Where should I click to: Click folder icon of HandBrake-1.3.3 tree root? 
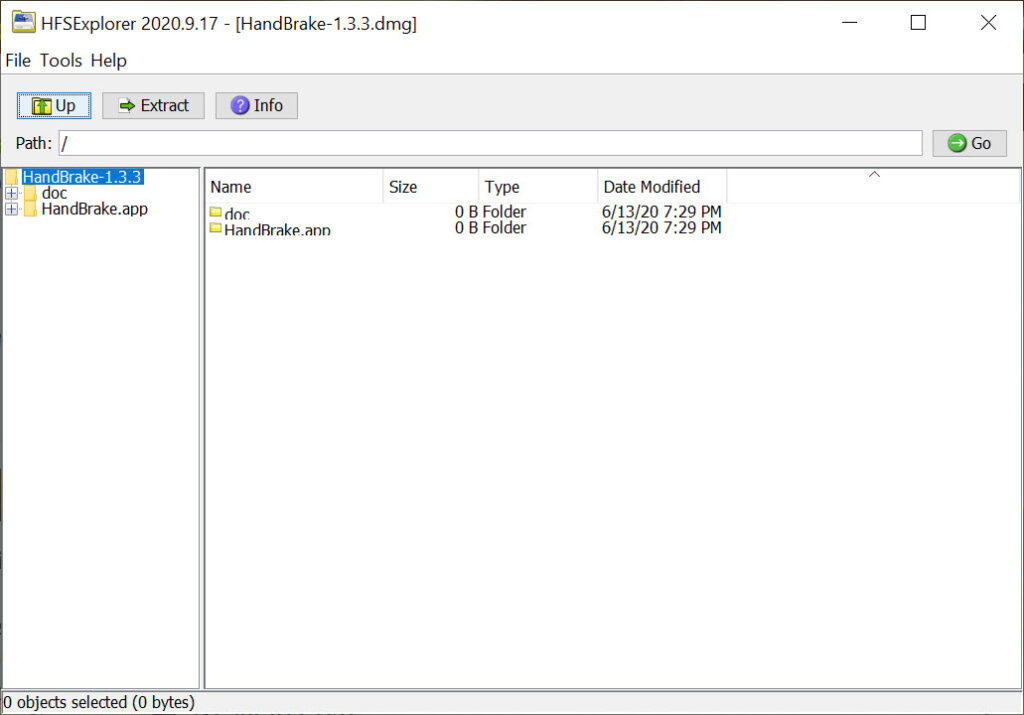[x=11, y=177]
